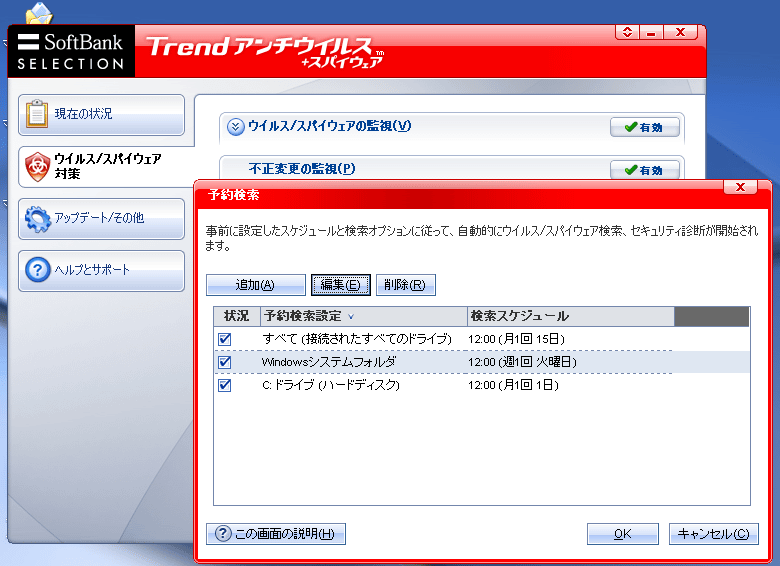Click the 12:00 (週1回 火曜日) schedule cell
This screenshot has width=780, height=566.
click(x=522, y=362)
